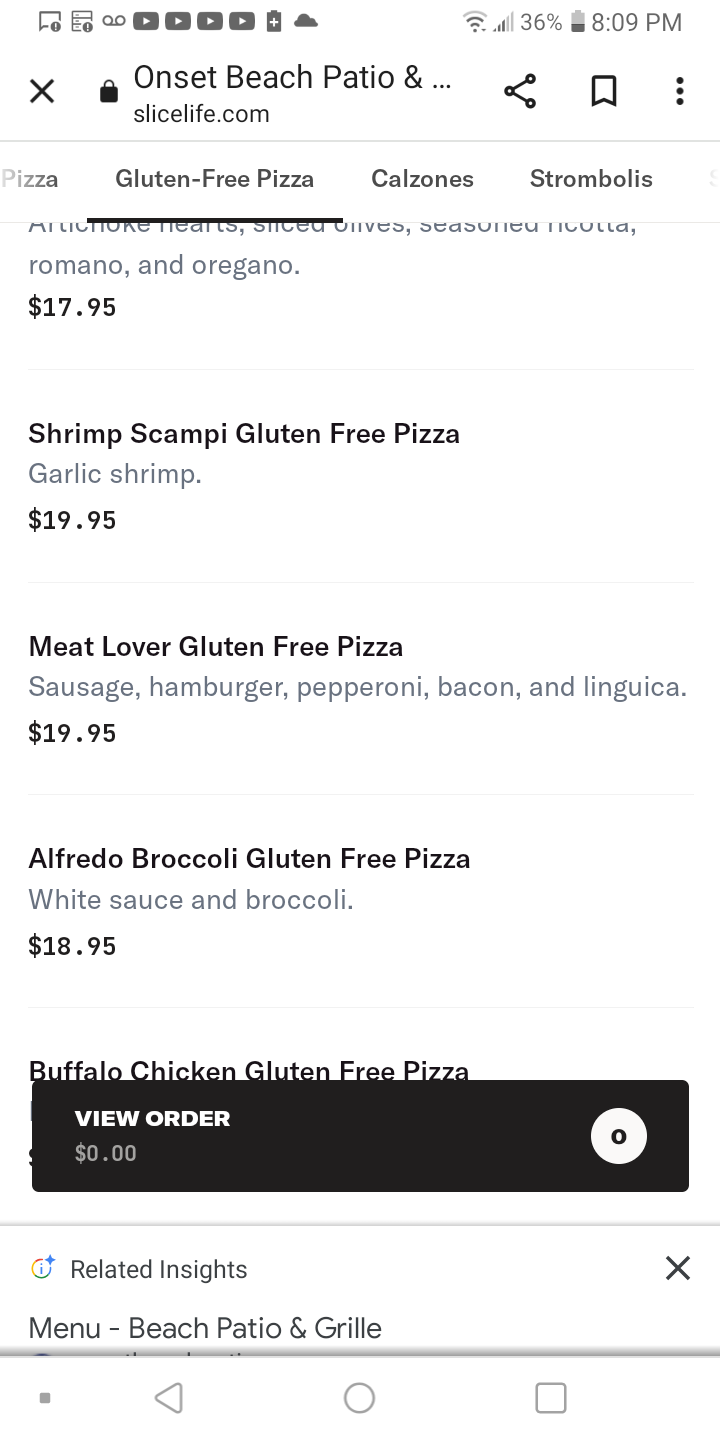Viewport: 720px width, 1440px height.
Task: Bookmark this page with bookmark icon
Action: click(603, 92)
